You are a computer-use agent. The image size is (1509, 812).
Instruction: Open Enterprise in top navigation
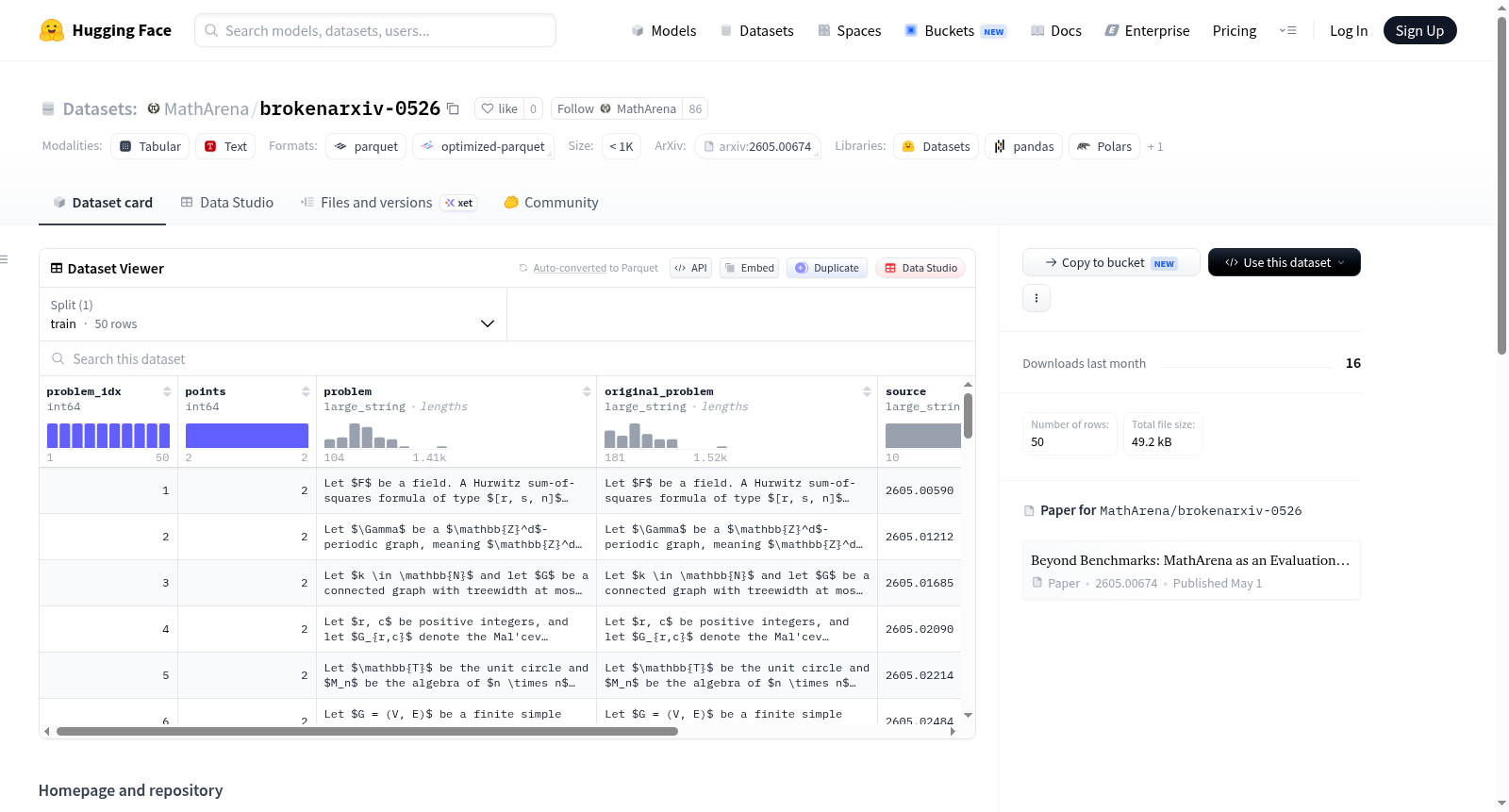click(x=1147, y=30)
